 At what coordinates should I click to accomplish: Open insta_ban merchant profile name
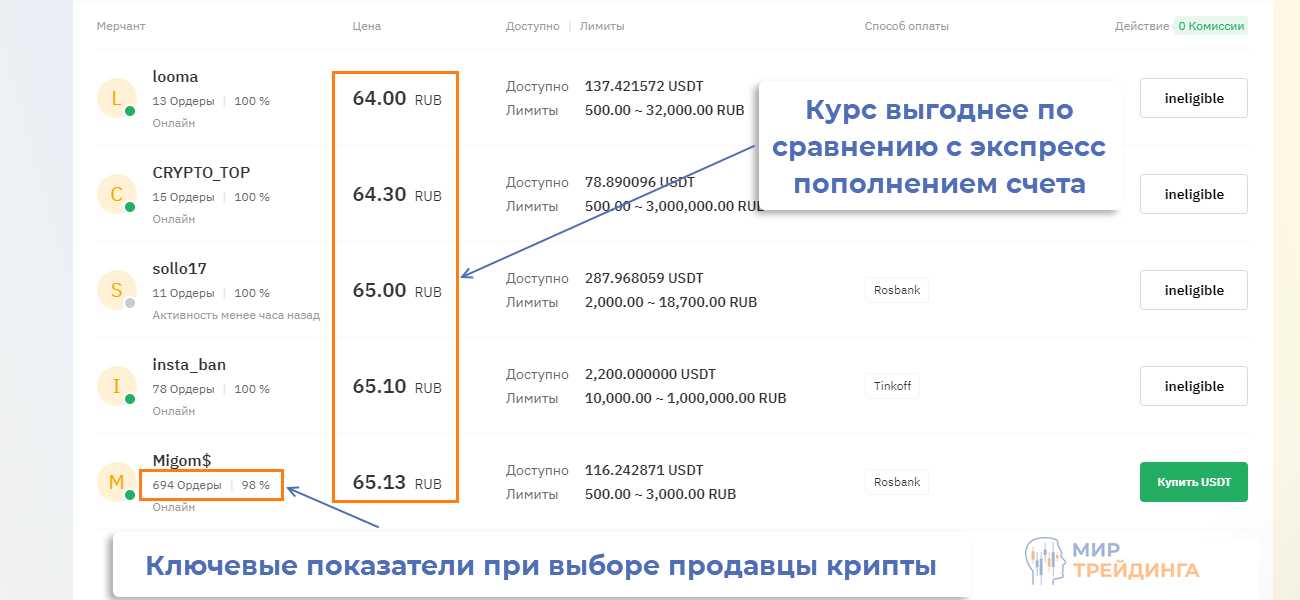189,365
